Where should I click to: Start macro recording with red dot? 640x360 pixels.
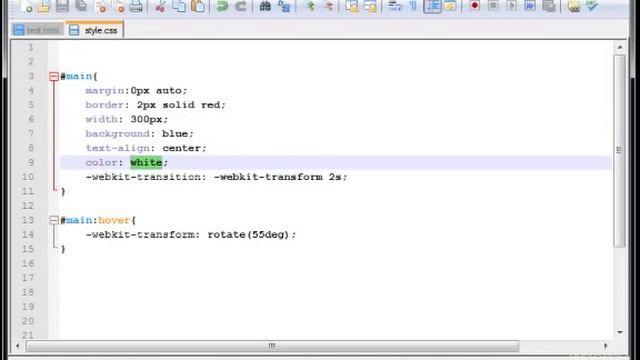(x=475, y=6)
